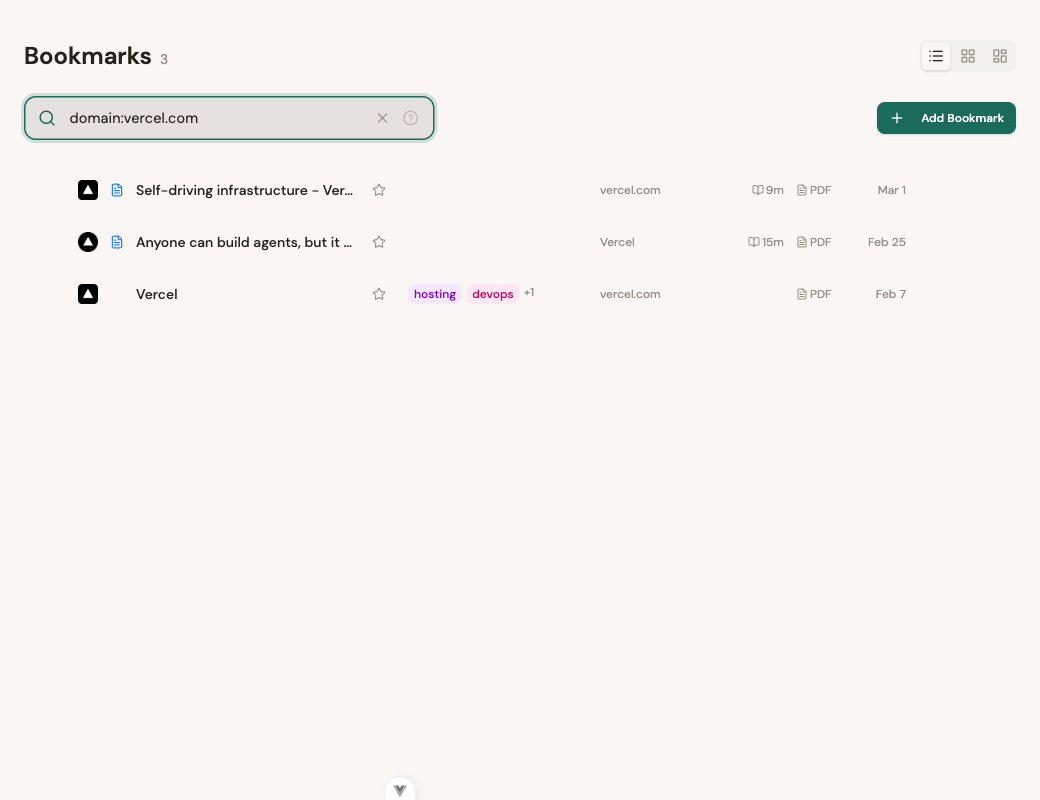This screenshot has height=800, width=1040.
Task: Star the Anyone can build agents bookmark
Action: pos(379,242)
